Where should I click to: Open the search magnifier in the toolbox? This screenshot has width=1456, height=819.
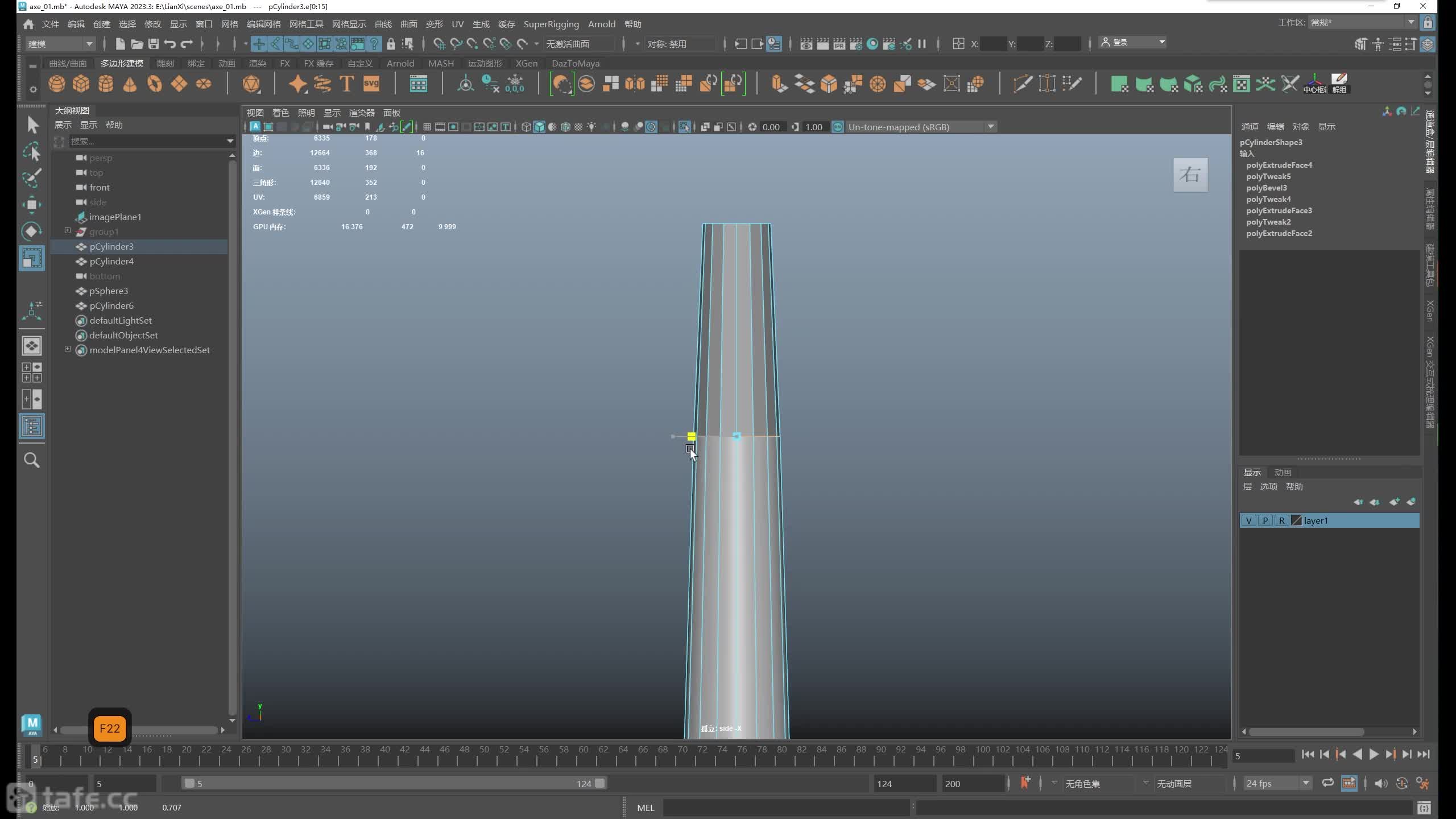tap(32, 460)
